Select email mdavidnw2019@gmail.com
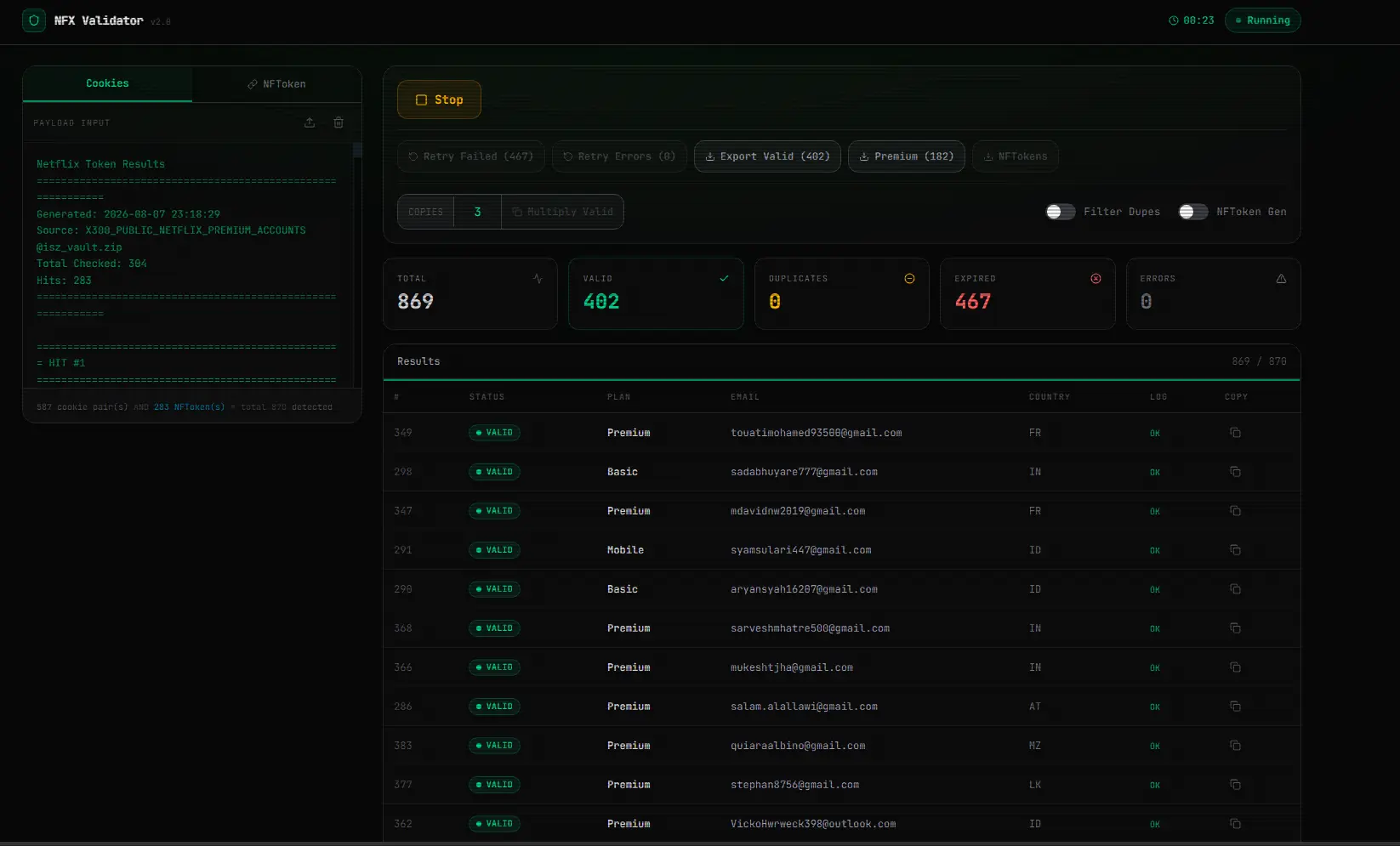1400x846 pixels. tap(798, 511)
